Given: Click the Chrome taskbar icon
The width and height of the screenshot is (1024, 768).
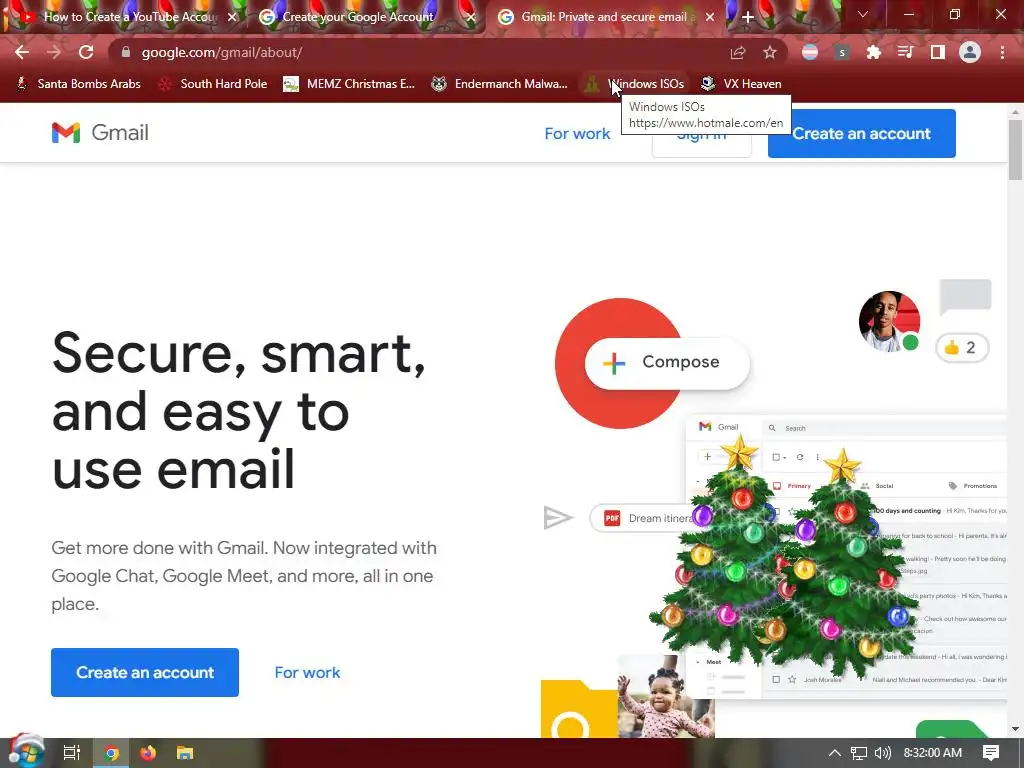Looking at the screenshot, I should coord(111,753).
